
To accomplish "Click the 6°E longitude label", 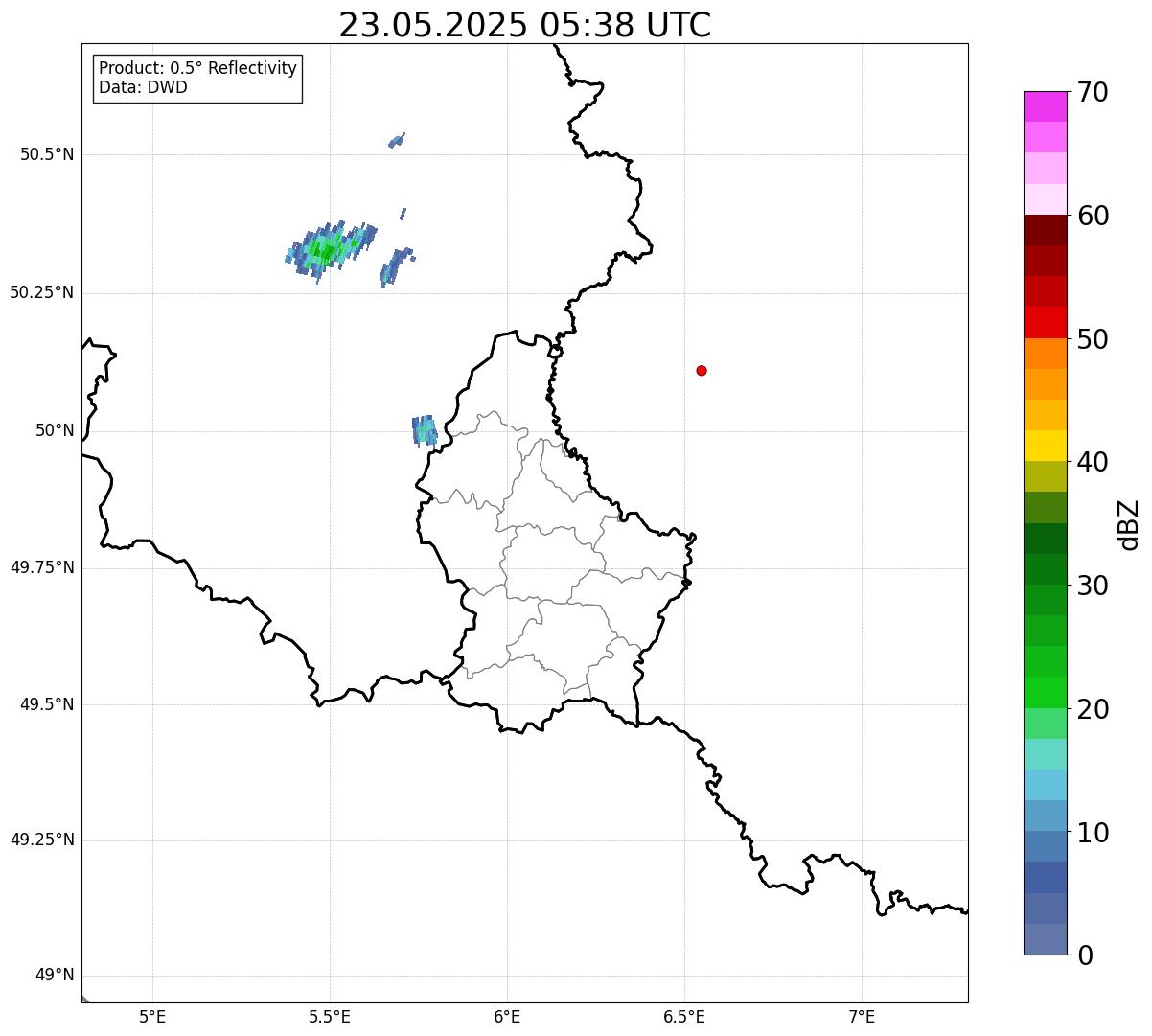I will 507,1017.
